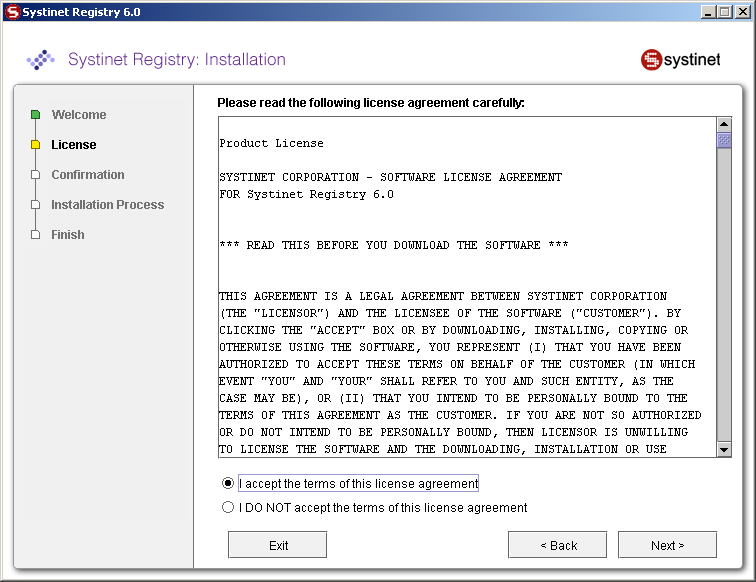Close the Systinet Registry installer window
This screenshot has width=756, height=582.
tap(742, 12)
